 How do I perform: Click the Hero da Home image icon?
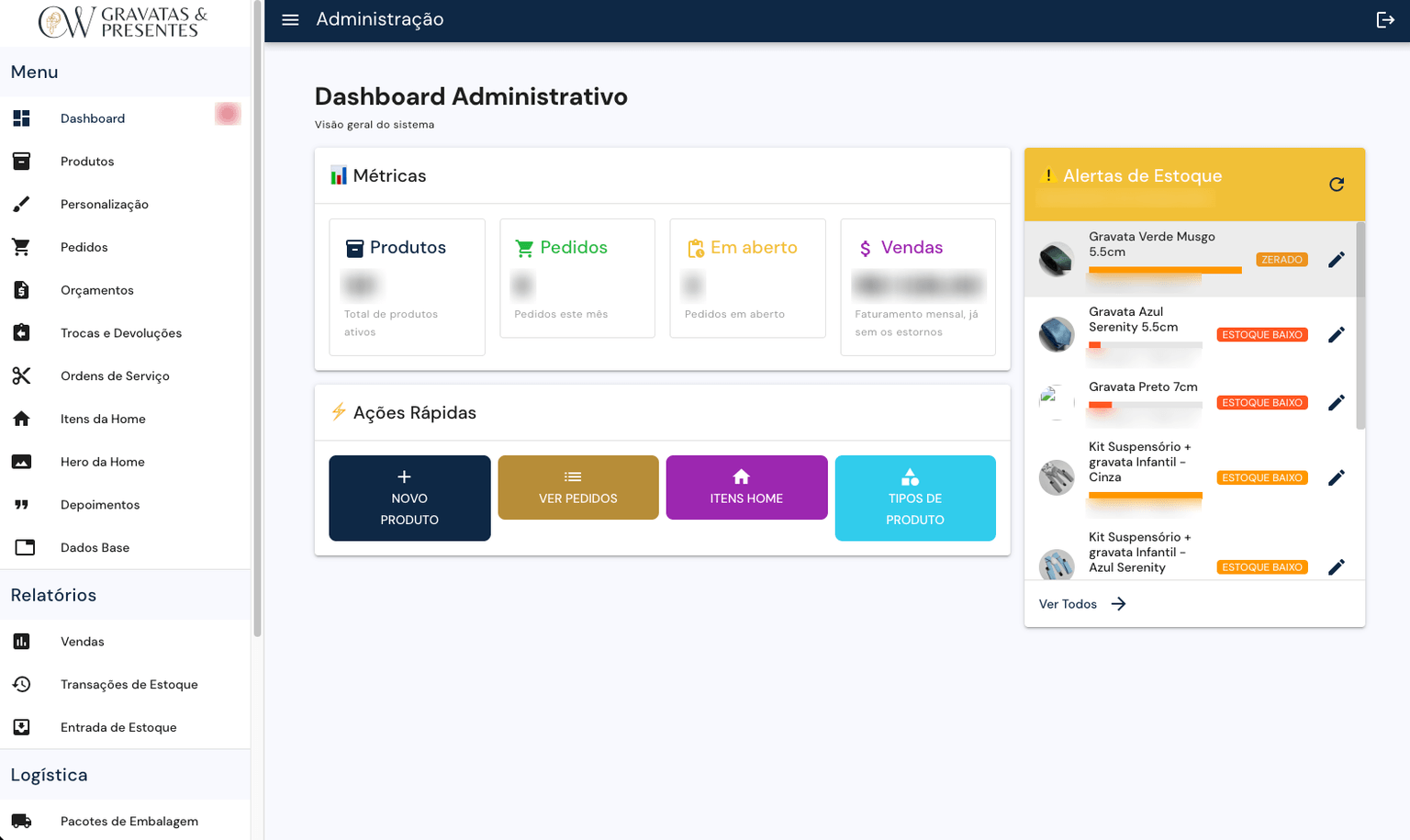click(21, 462)
